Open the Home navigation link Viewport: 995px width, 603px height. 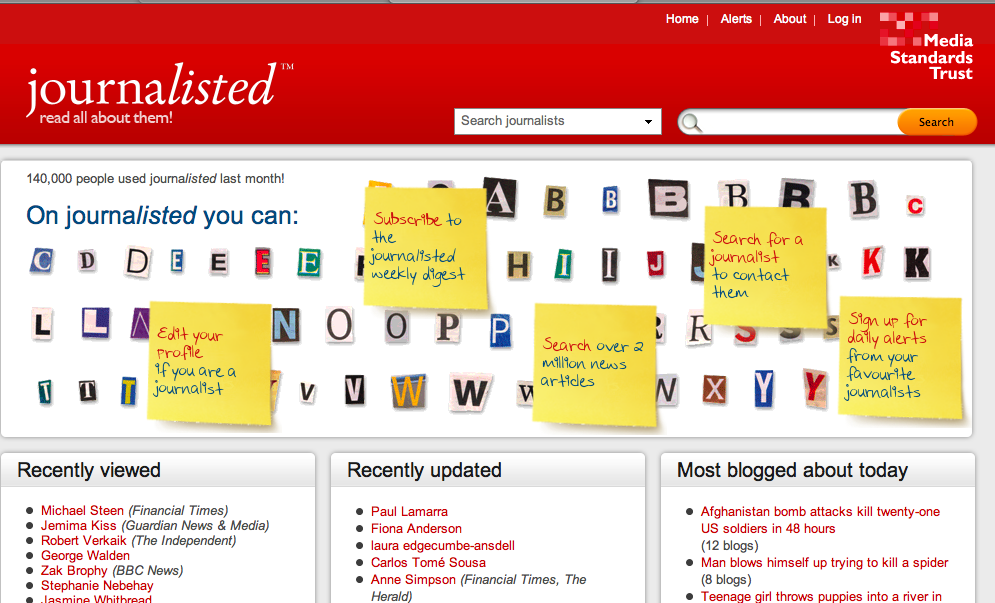pyautogui.click(x=682, y=19)
